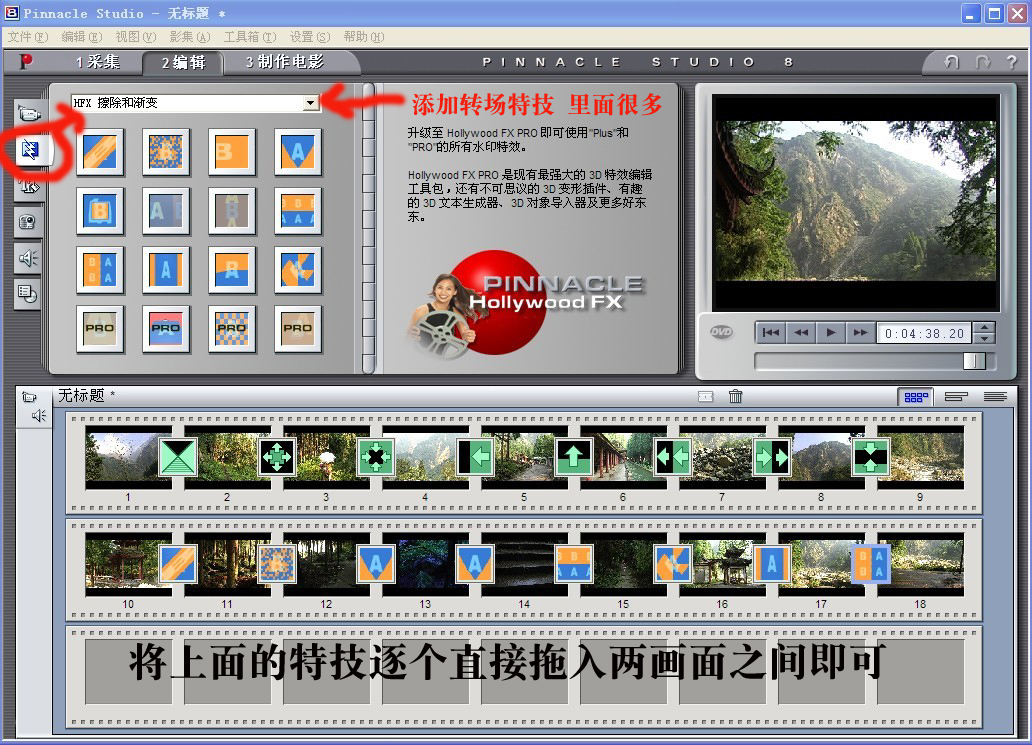Open the still images album tab
1032x745 pixels.
point(28,222)
